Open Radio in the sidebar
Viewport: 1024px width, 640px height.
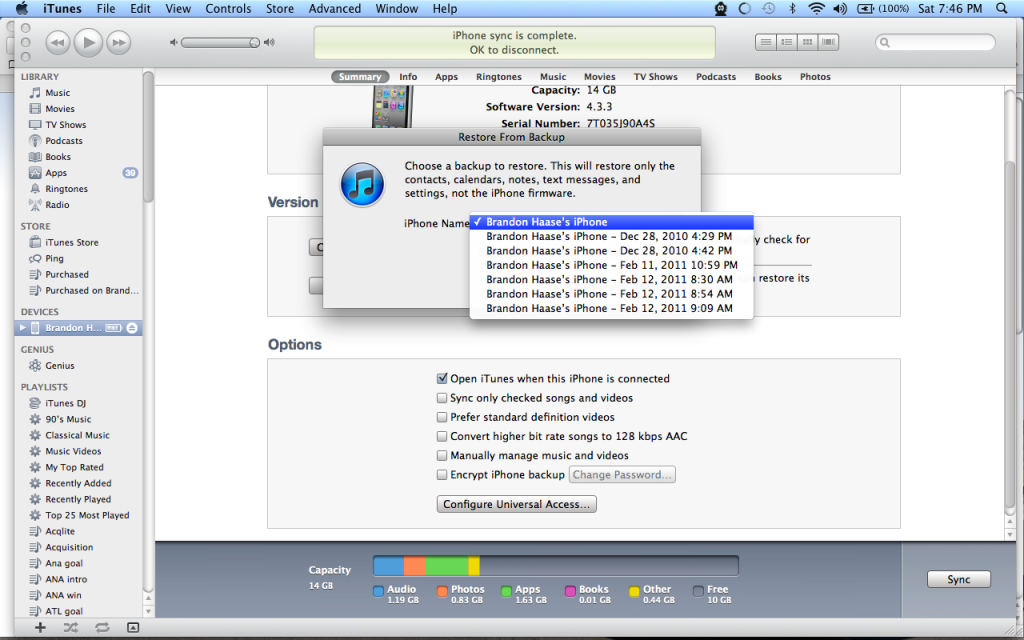tap(57, 204)
